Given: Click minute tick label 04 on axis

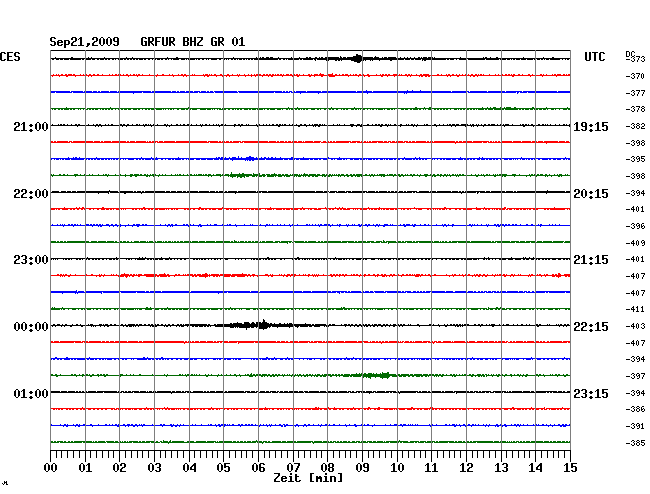Looking at the screenshot, I should tap(189, 468).
